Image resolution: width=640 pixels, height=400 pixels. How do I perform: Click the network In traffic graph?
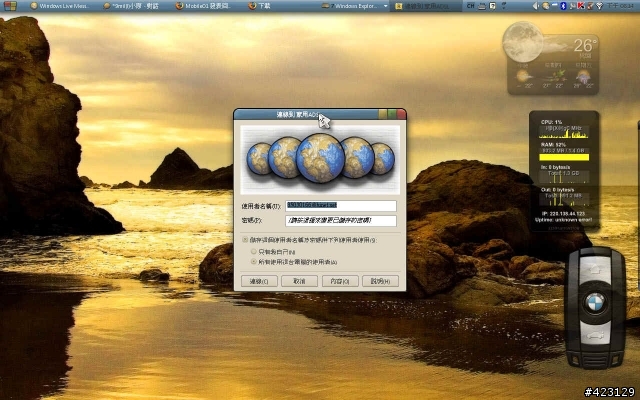click(x=564, y=176)
